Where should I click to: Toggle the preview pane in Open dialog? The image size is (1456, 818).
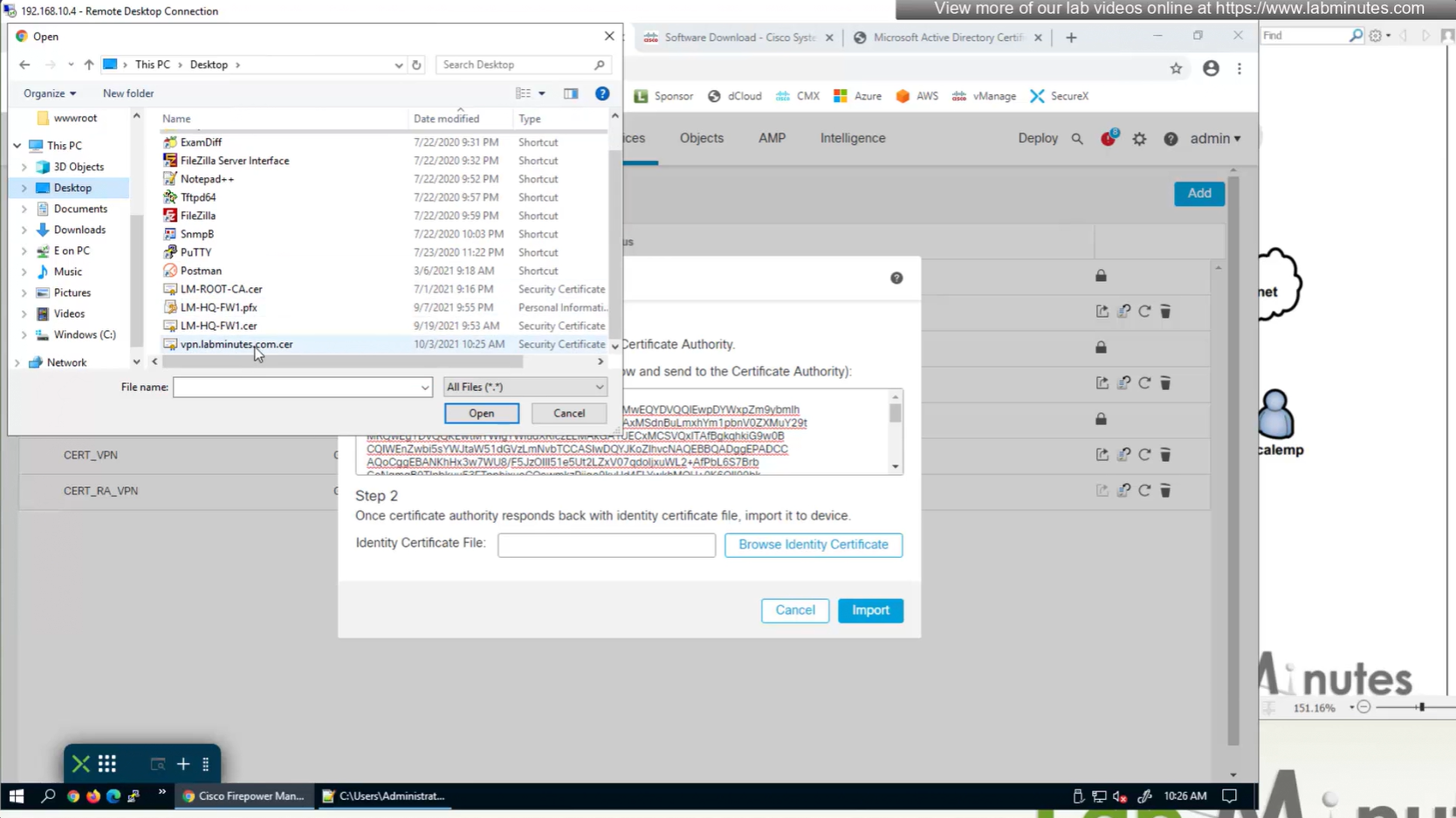[x=571, y=93]
